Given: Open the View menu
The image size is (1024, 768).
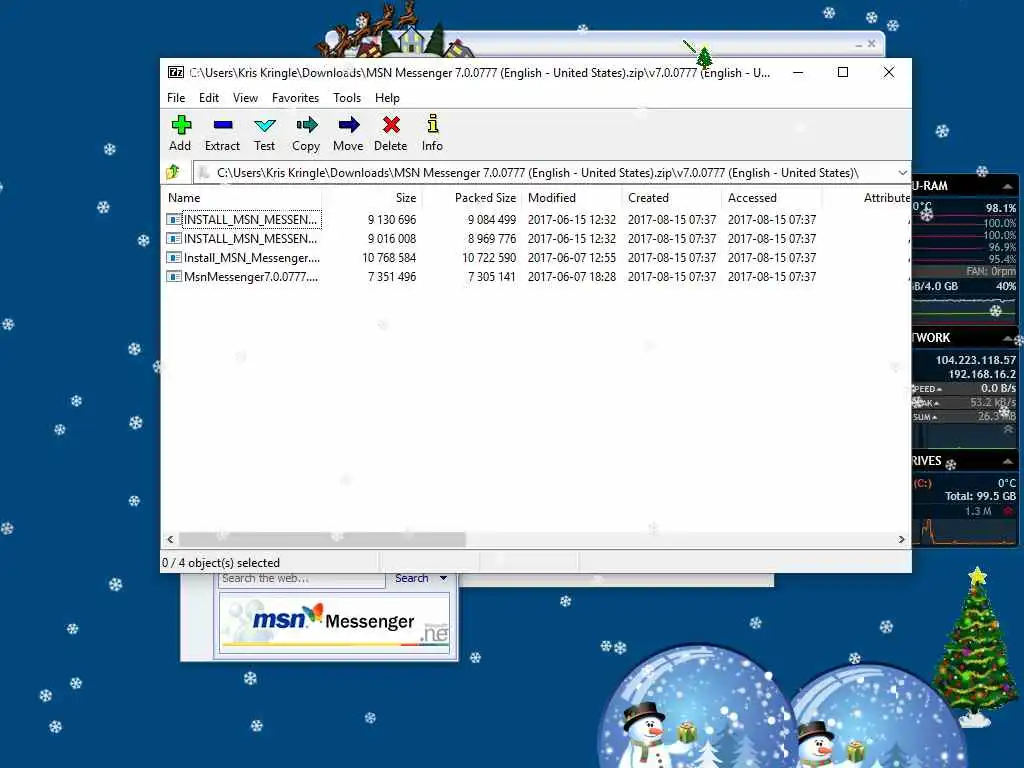Looking at the screenshot, I should point(245,98).
